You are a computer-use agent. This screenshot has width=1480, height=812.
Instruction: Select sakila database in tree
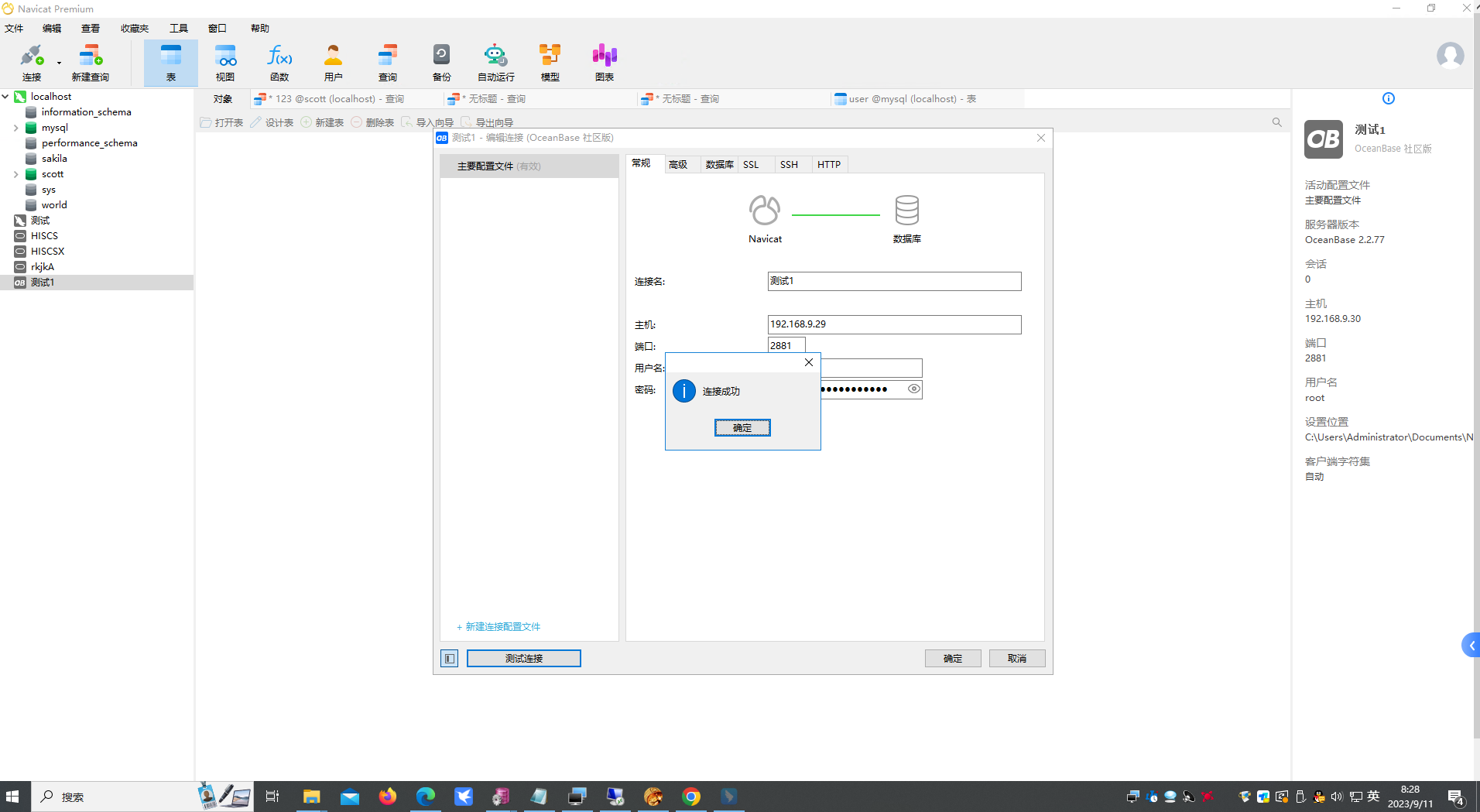tap(54, 159)
